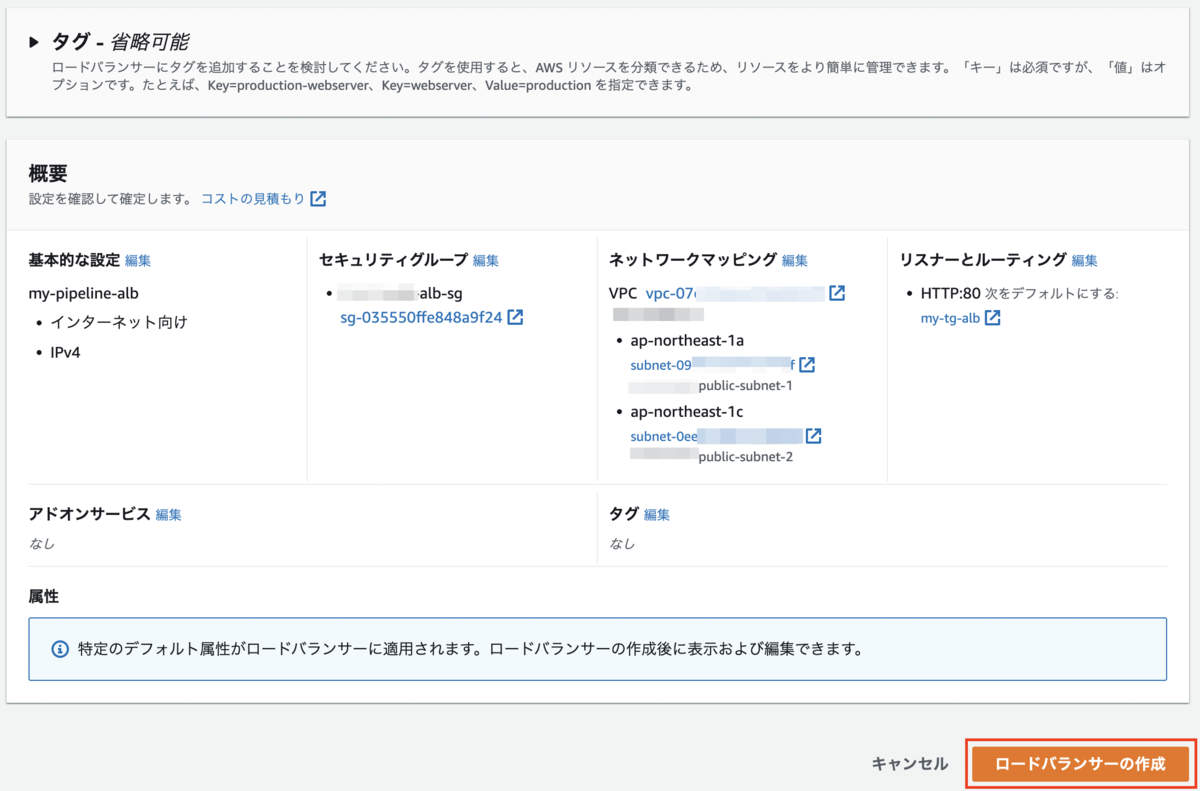Open the subnet-09 link under ap-northeast-1a
The width and height of the screenshot is (1200, 791).
pyautogui.click(x=713, y=365)
